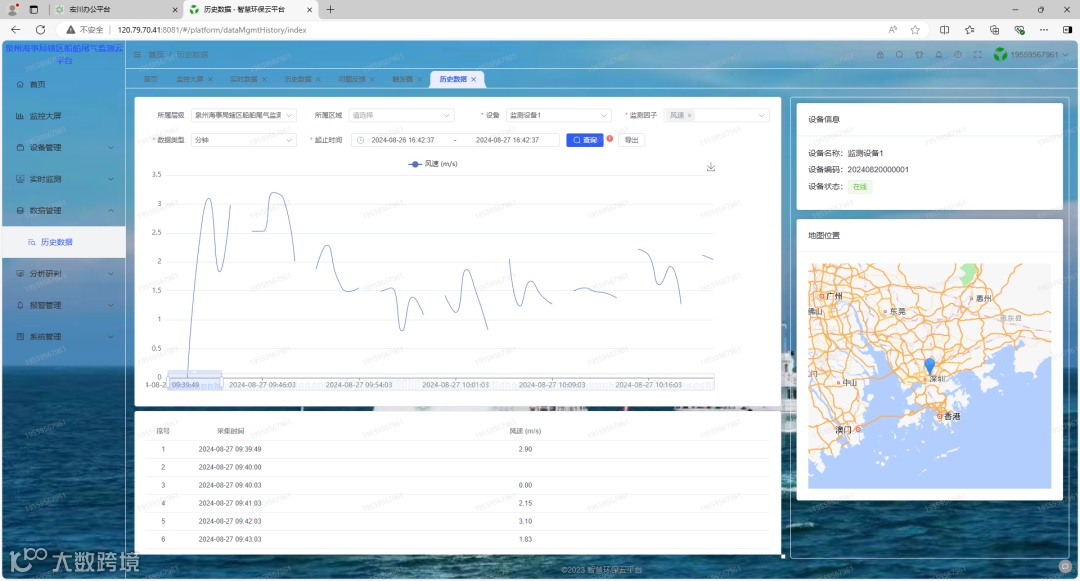
Task: Click the start date 2024-08-26 16:42:37
Action: (403, 140)
